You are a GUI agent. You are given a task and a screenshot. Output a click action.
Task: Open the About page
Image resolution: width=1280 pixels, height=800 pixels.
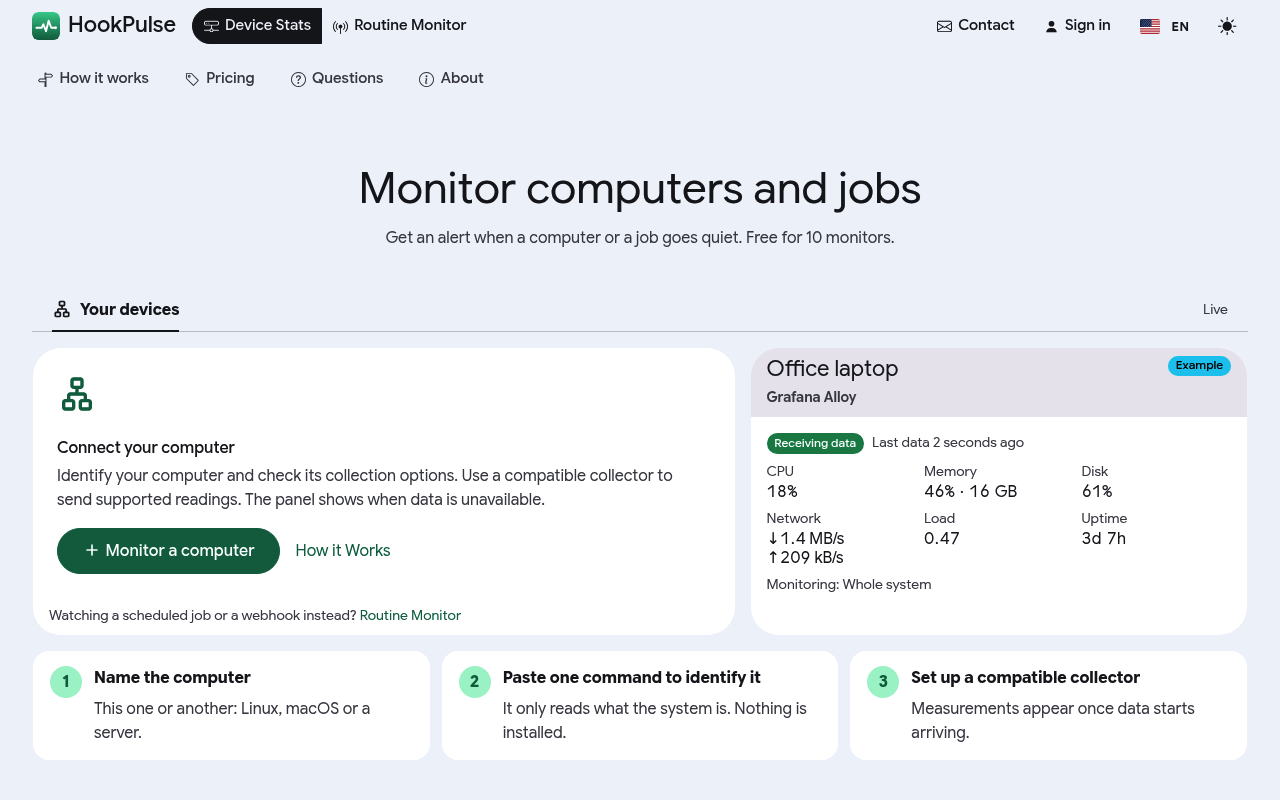(451, 78)
